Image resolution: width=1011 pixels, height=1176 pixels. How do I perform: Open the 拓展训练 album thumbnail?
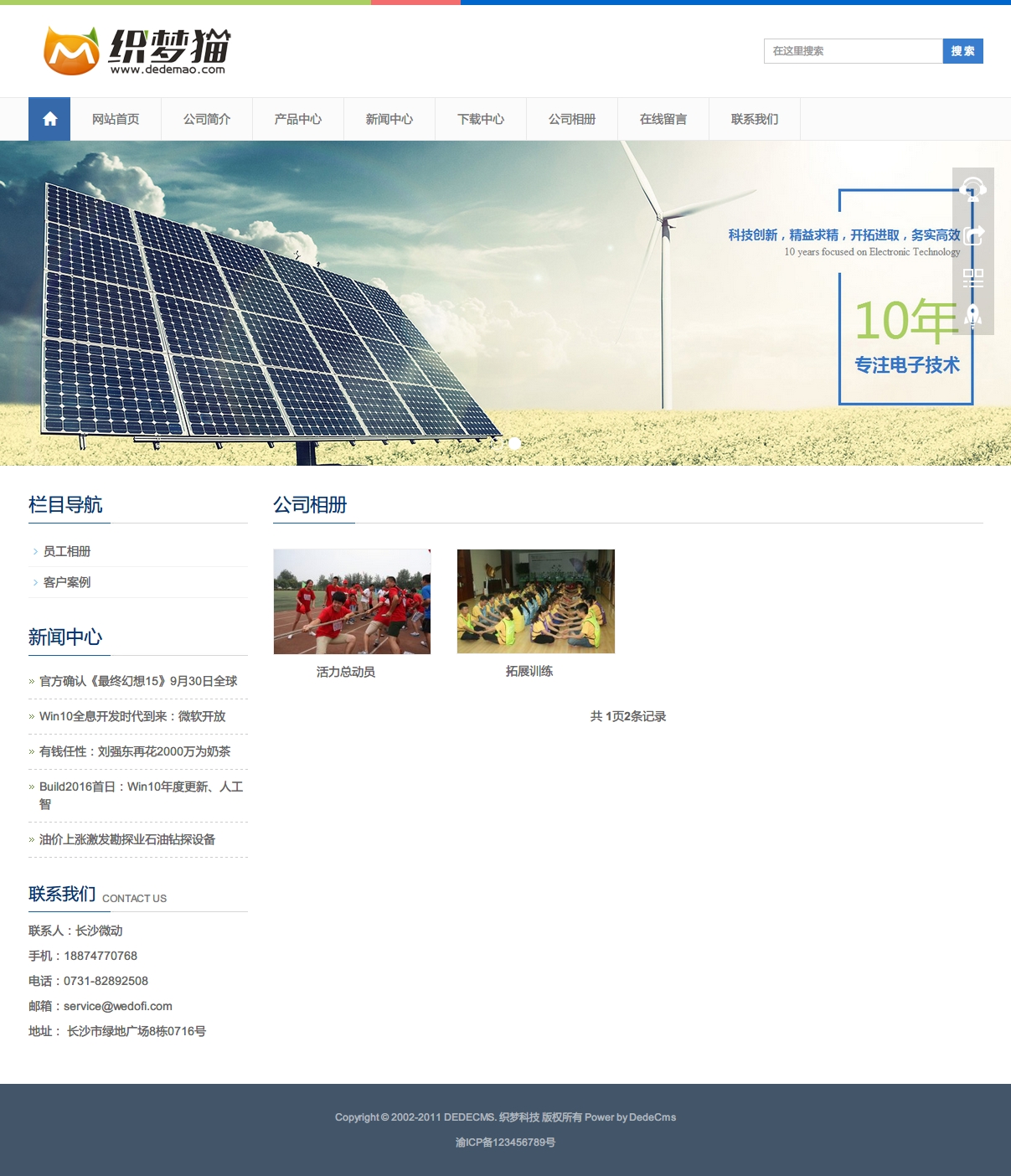coord(536,601)
